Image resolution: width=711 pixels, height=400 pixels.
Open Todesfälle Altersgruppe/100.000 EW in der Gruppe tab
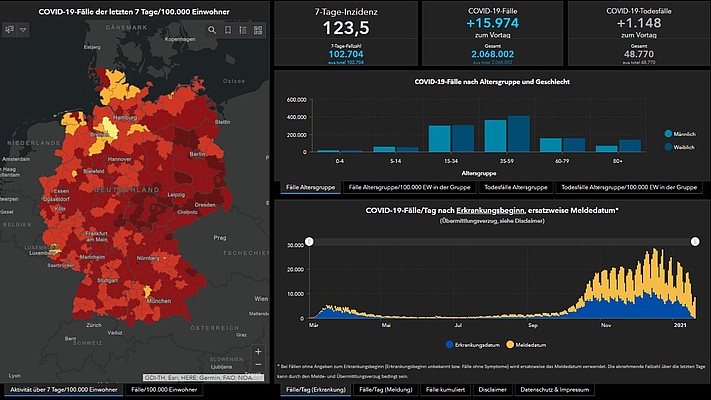[629, 187]
